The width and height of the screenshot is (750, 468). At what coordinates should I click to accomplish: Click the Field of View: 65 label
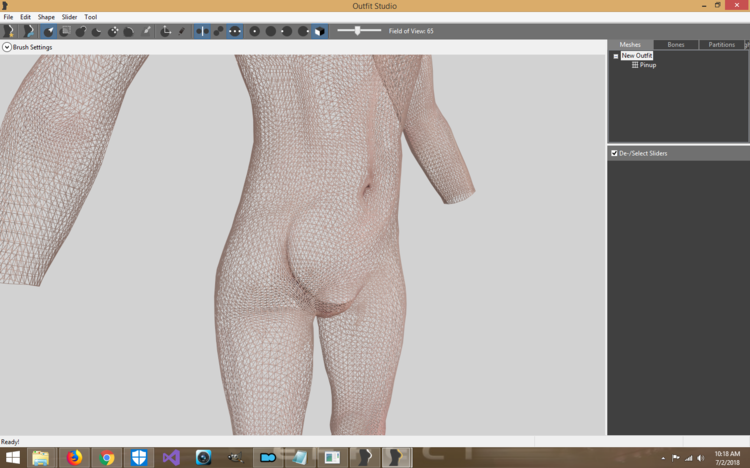click(411, 31)
